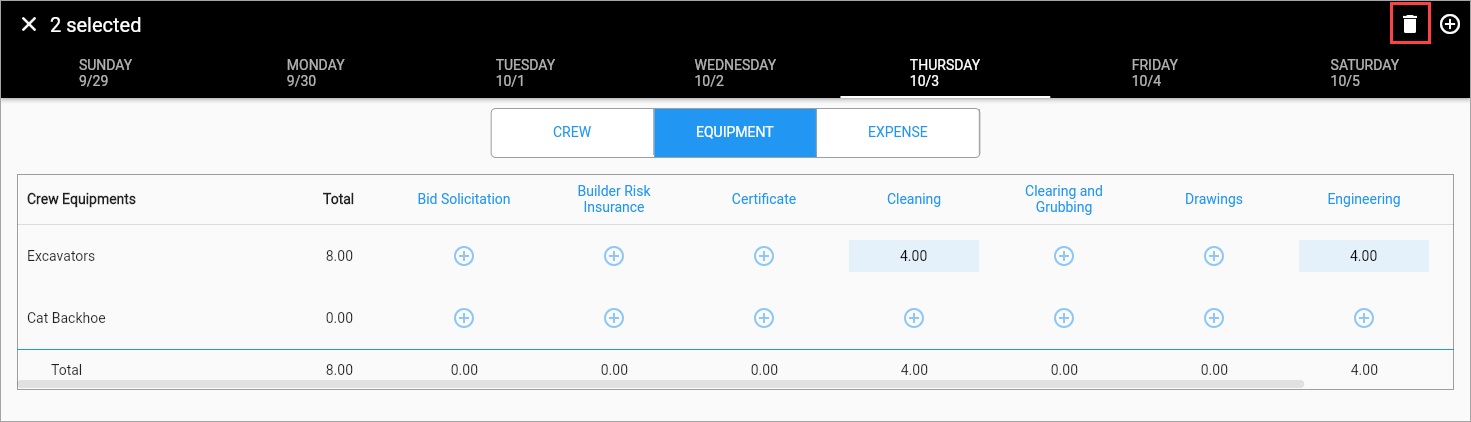Click the add circle icon in header
The height and width of the screenshot is (422, 1471).
tap(1450, 24)
